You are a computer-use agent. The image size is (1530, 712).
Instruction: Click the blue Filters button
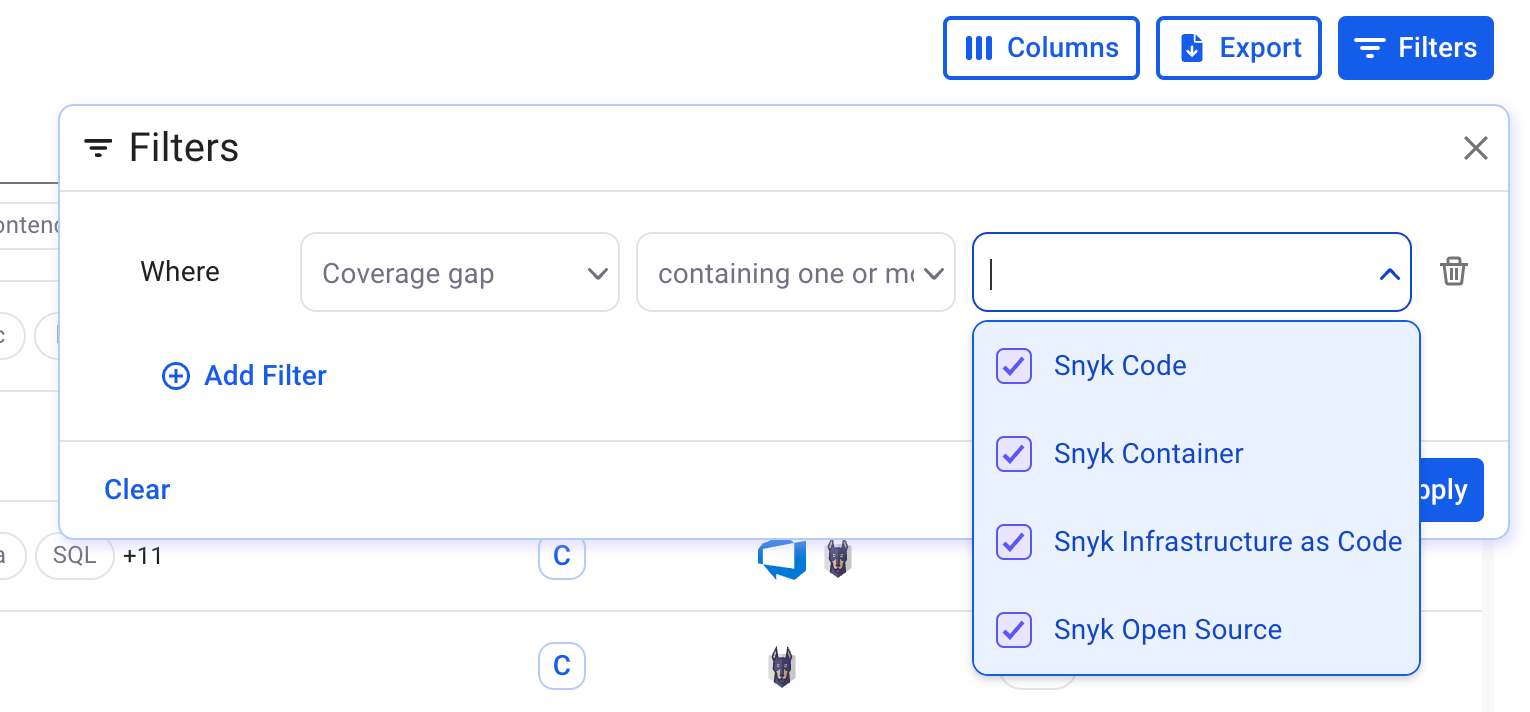click(1415, 48)
